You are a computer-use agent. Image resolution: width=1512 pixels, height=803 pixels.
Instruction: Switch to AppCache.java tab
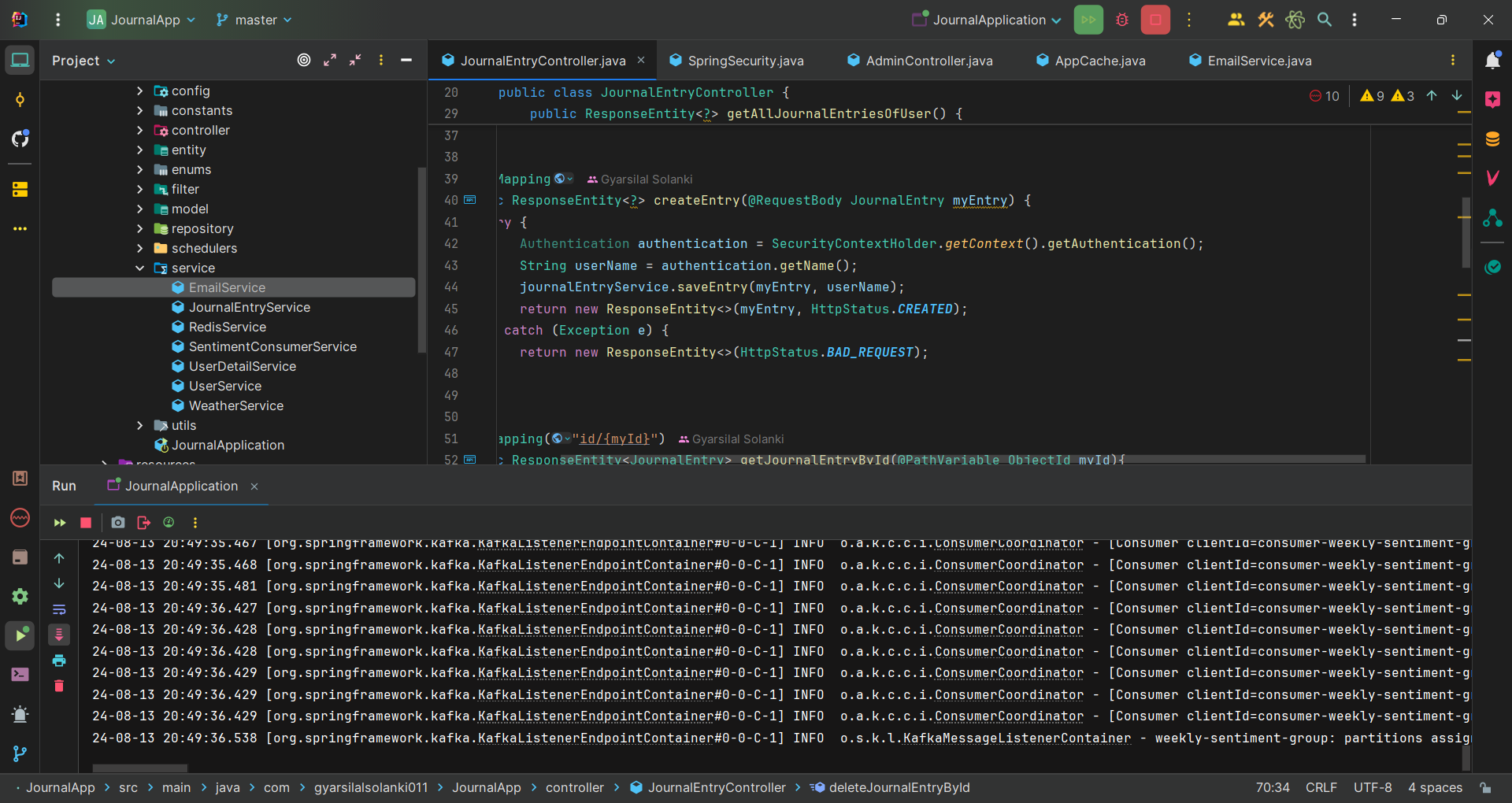click(x=1099, y=61)
